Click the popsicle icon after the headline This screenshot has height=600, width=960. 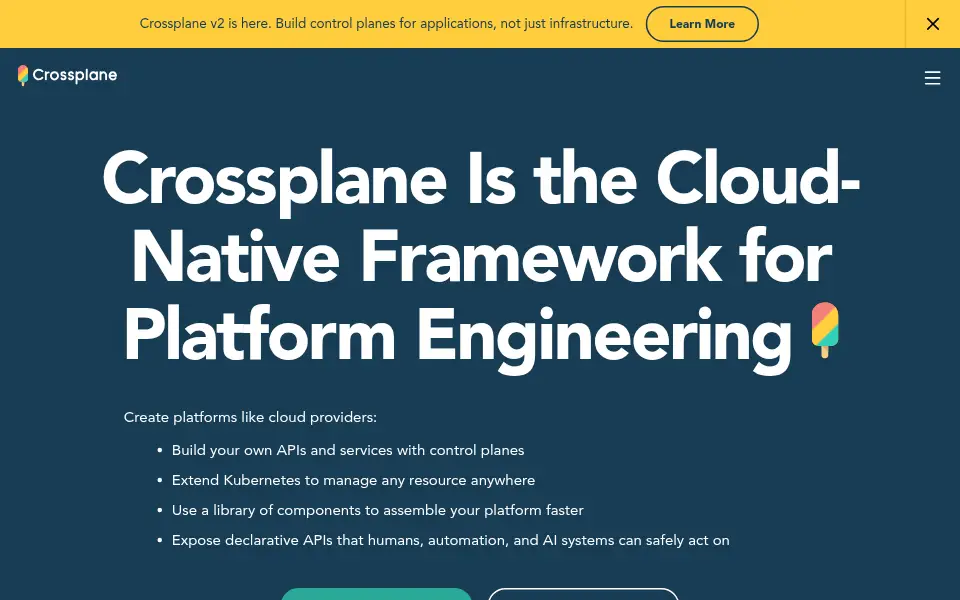tap(825, 330)
